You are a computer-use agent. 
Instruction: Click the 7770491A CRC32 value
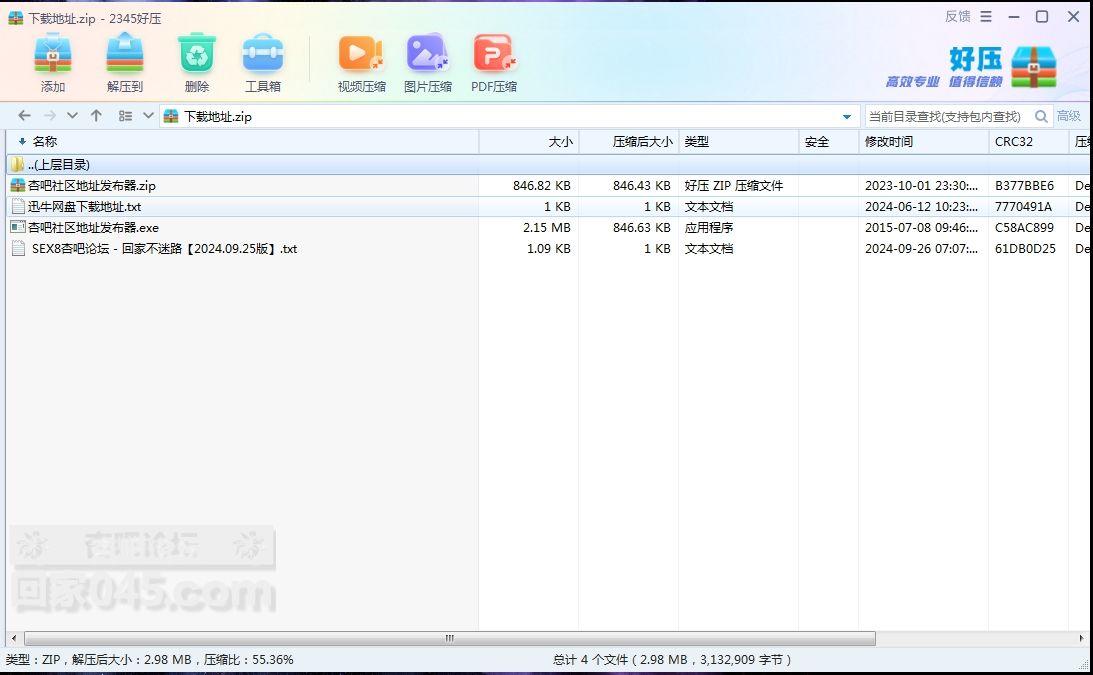(1023, 206)
